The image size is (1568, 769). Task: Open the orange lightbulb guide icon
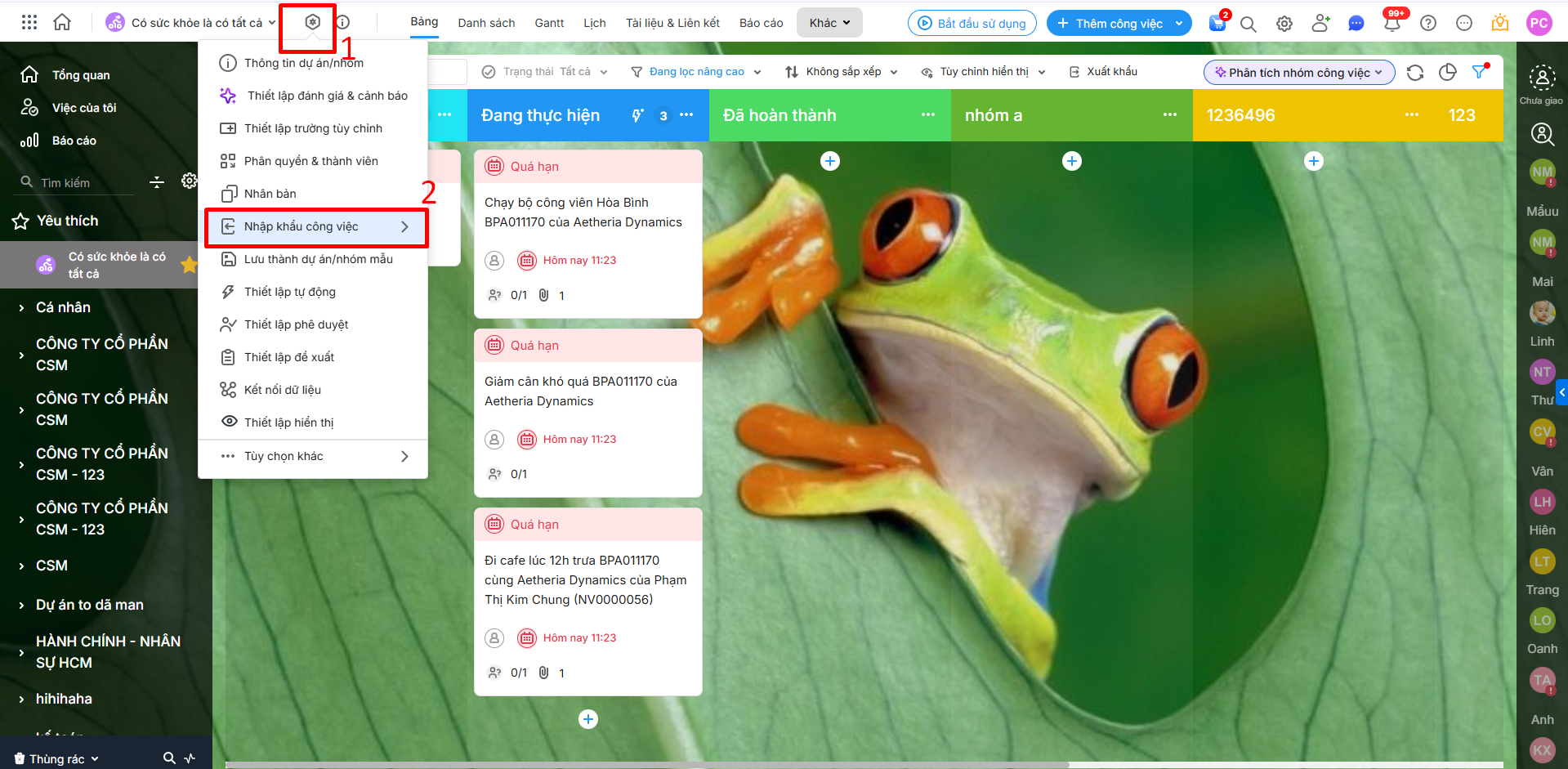point(1500,24)
